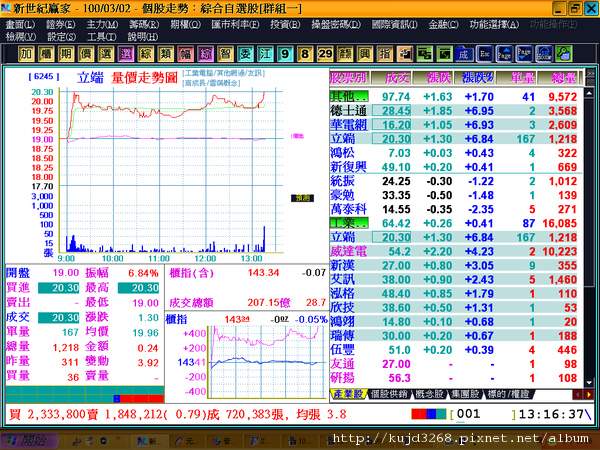Click the cyan 9 toolbar icon
Viewport: 600px width, 450px height.
285,54
